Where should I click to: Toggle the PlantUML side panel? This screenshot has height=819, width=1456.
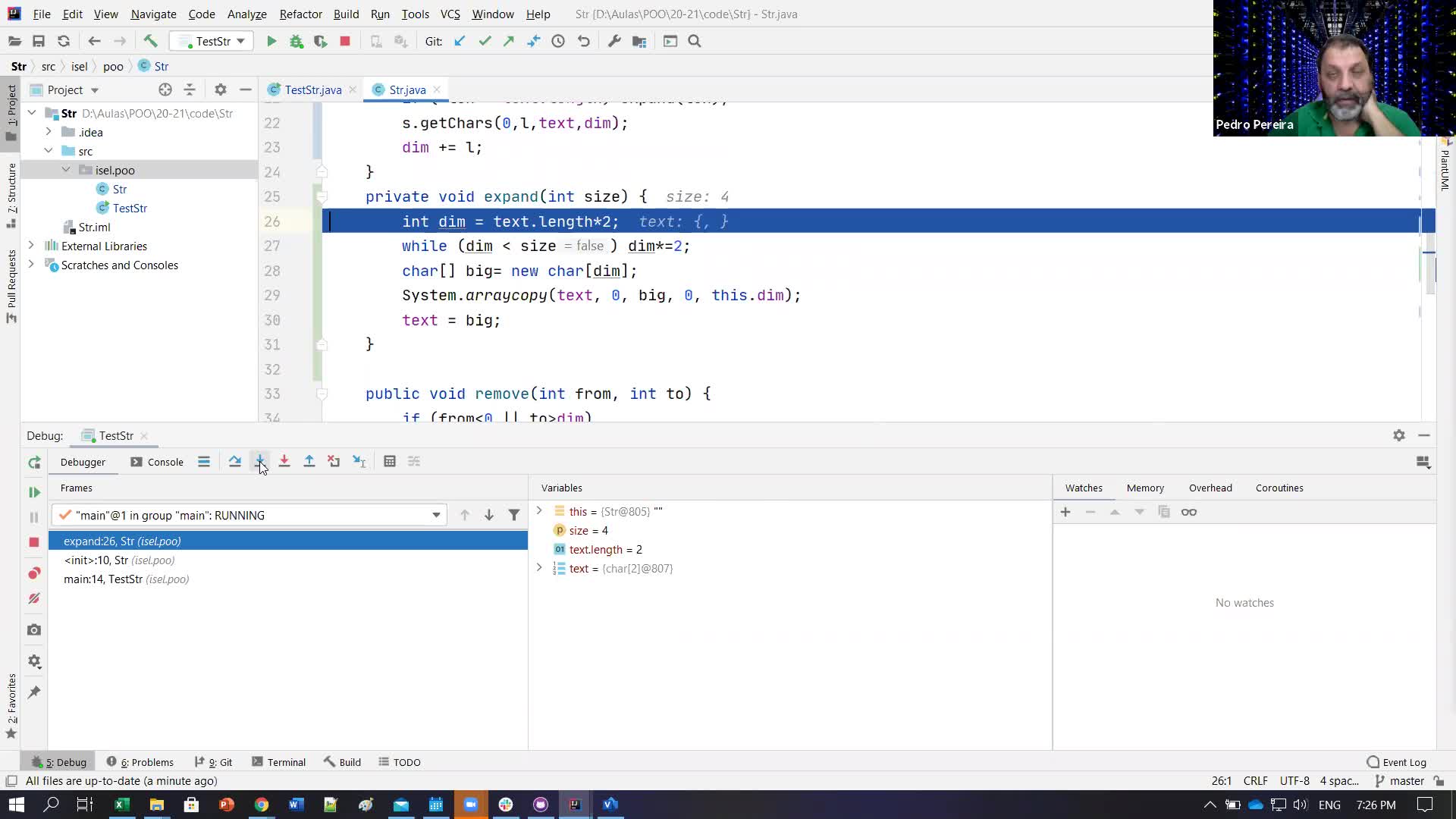[1445, 163]
